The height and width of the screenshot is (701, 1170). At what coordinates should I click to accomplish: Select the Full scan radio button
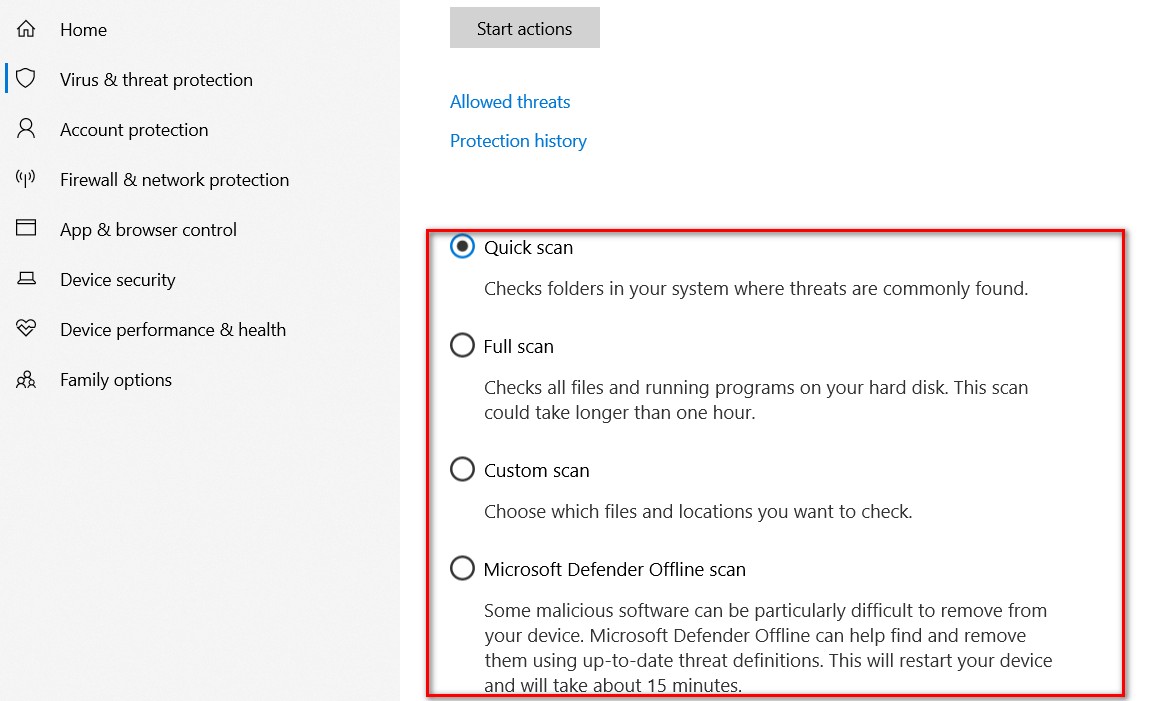[x=463, y=345]
